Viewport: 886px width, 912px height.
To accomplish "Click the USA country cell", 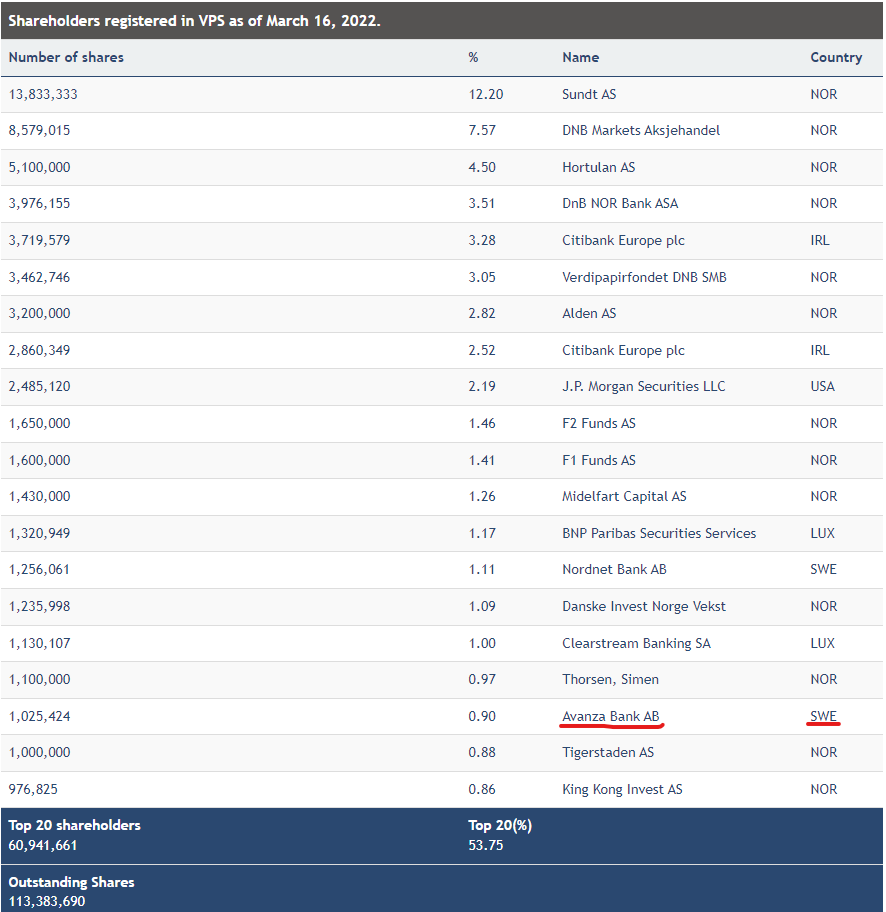I will coord(822,387).
